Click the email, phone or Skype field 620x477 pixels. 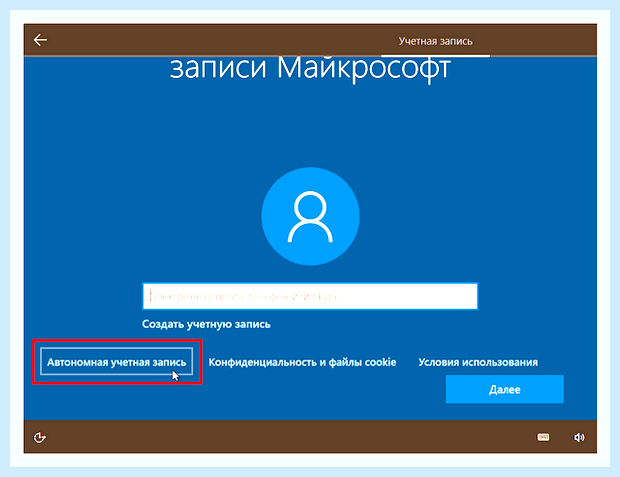(x=310, y=296)
